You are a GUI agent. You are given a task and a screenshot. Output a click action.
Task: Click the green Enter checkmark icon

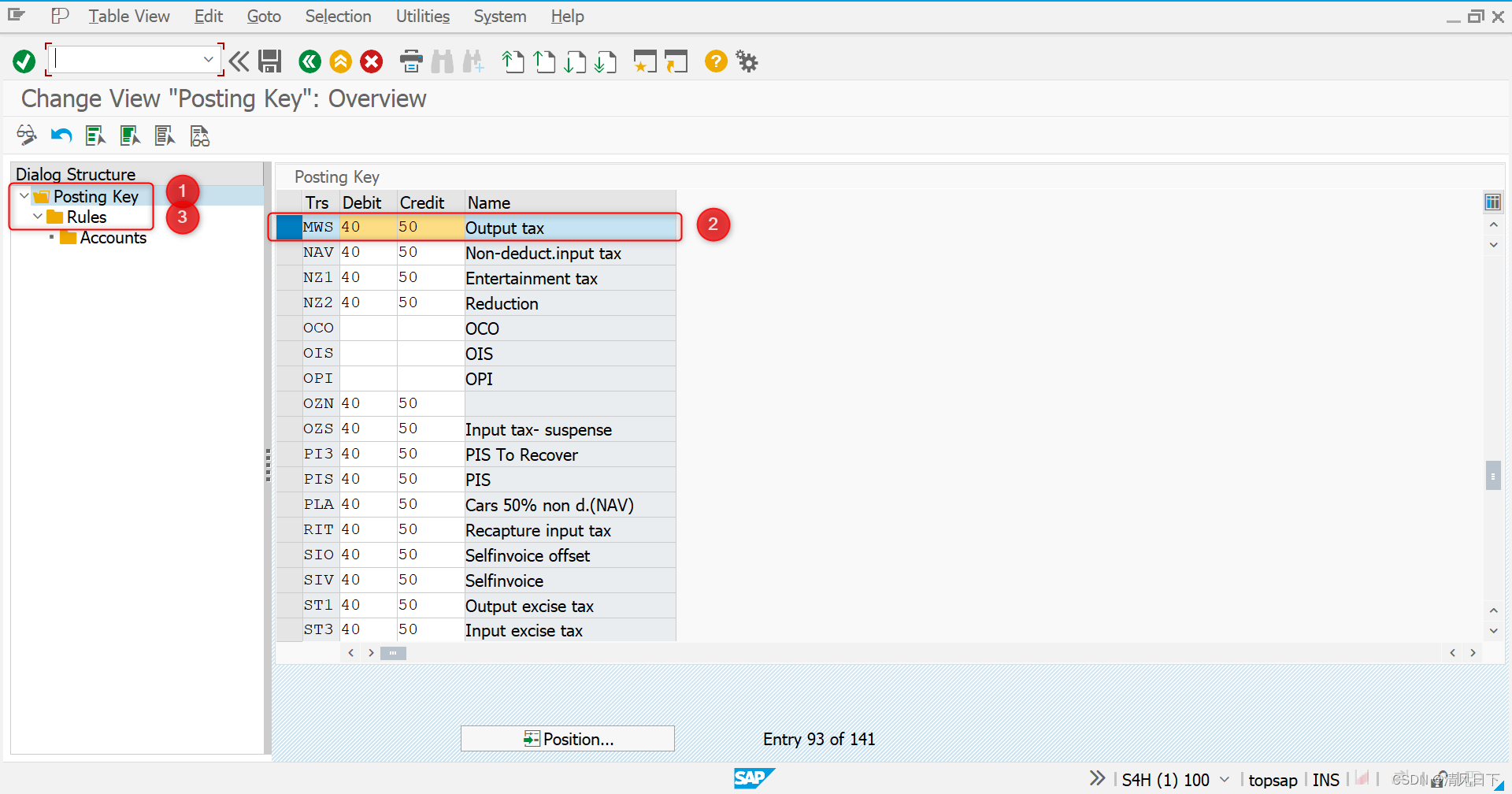(24, 61)
